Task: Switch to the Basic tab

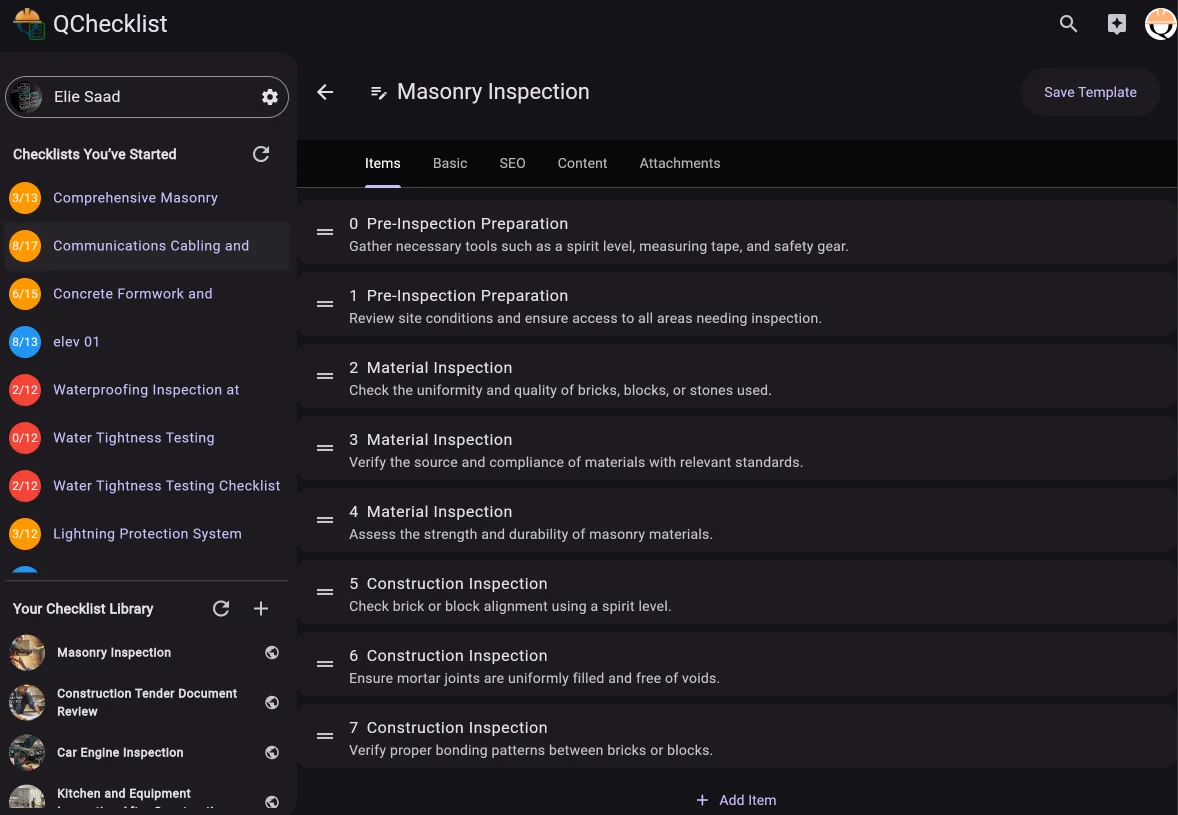Action: 449,163
